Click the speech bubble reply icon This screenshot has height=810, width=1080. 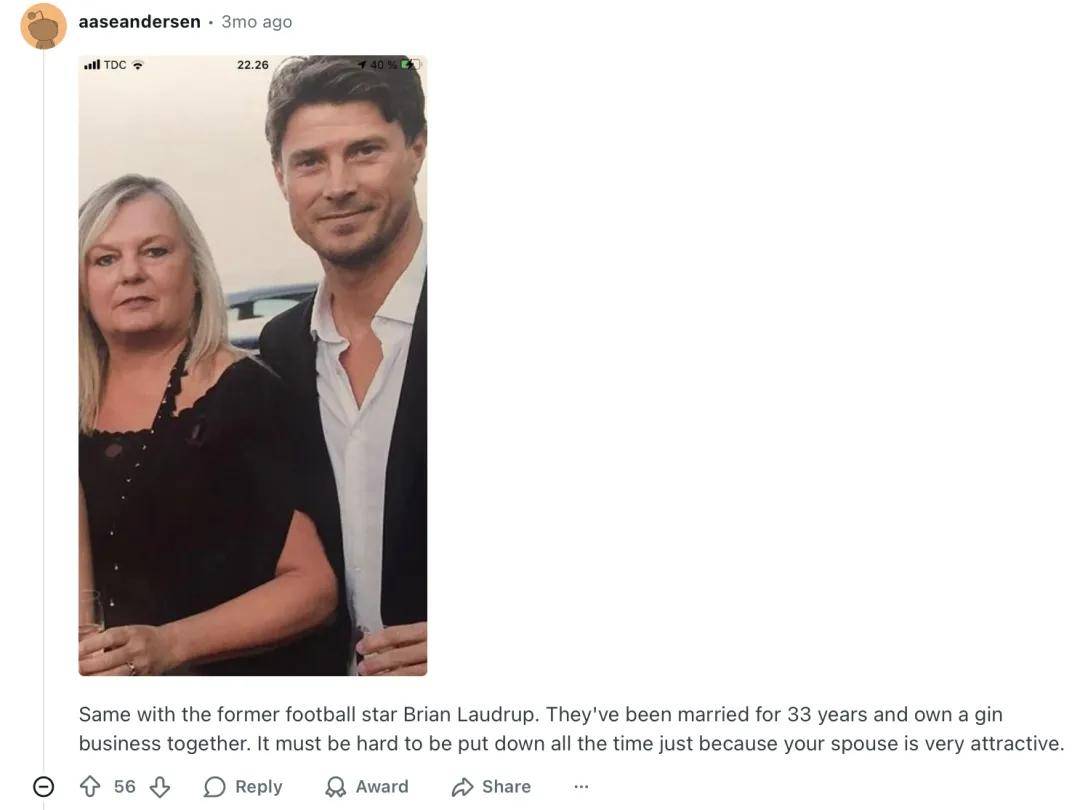[214, 787]
